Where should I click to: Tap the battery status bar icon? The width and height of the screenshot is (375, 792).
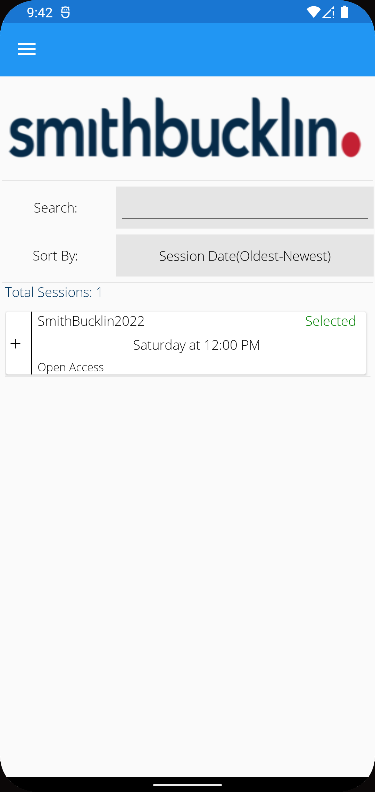click(x=345, y=13)
